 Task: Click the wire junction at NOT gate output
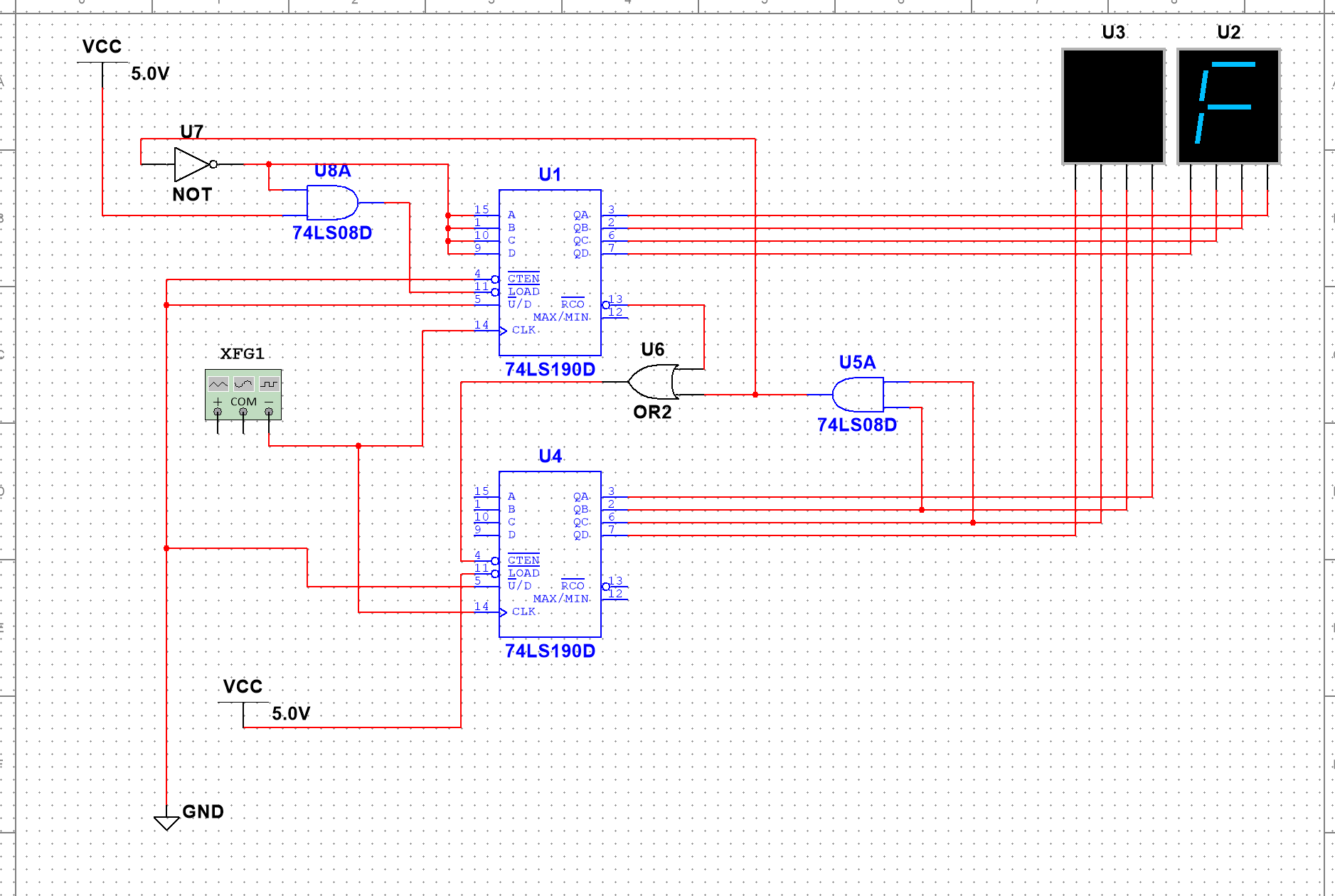pyautogui.click(x=269, y=164)
